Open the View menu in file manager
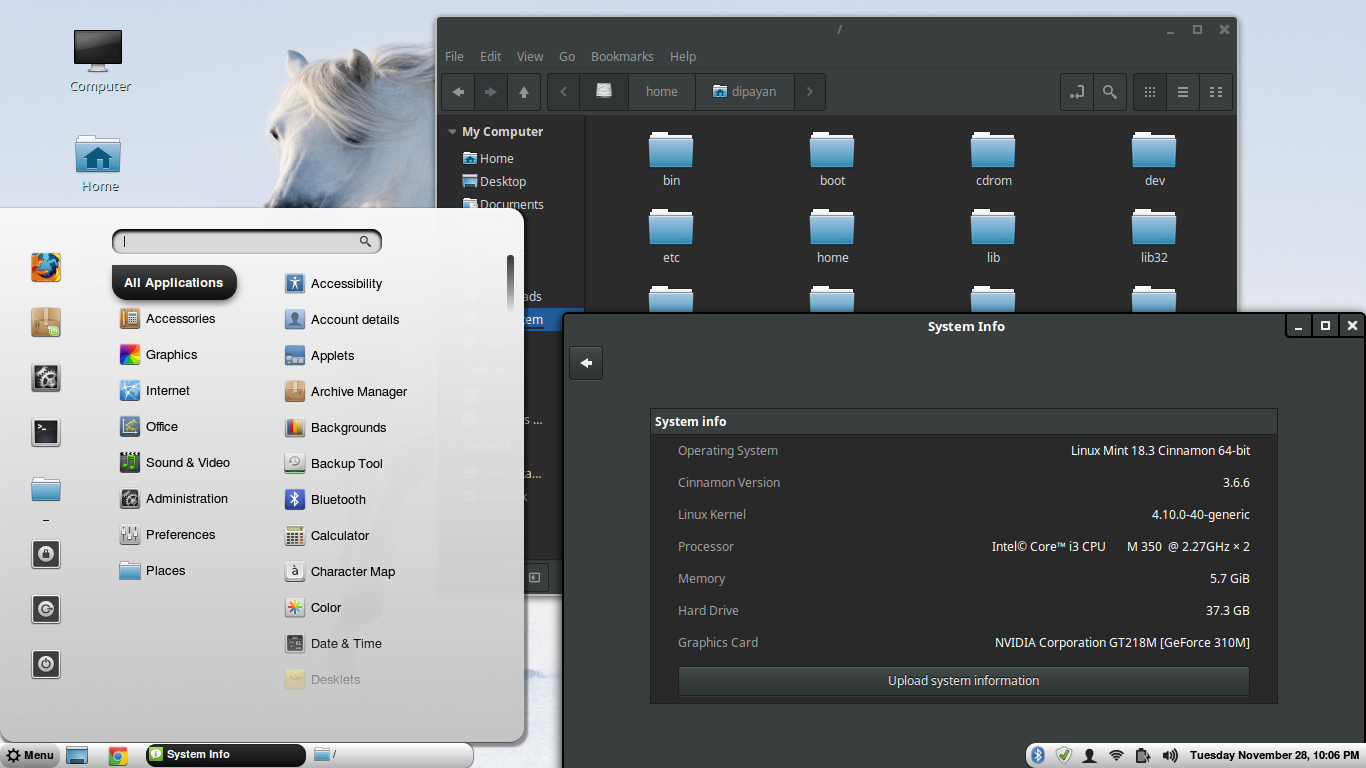This screenshot has width=1366, height=768. coord(530,57)
